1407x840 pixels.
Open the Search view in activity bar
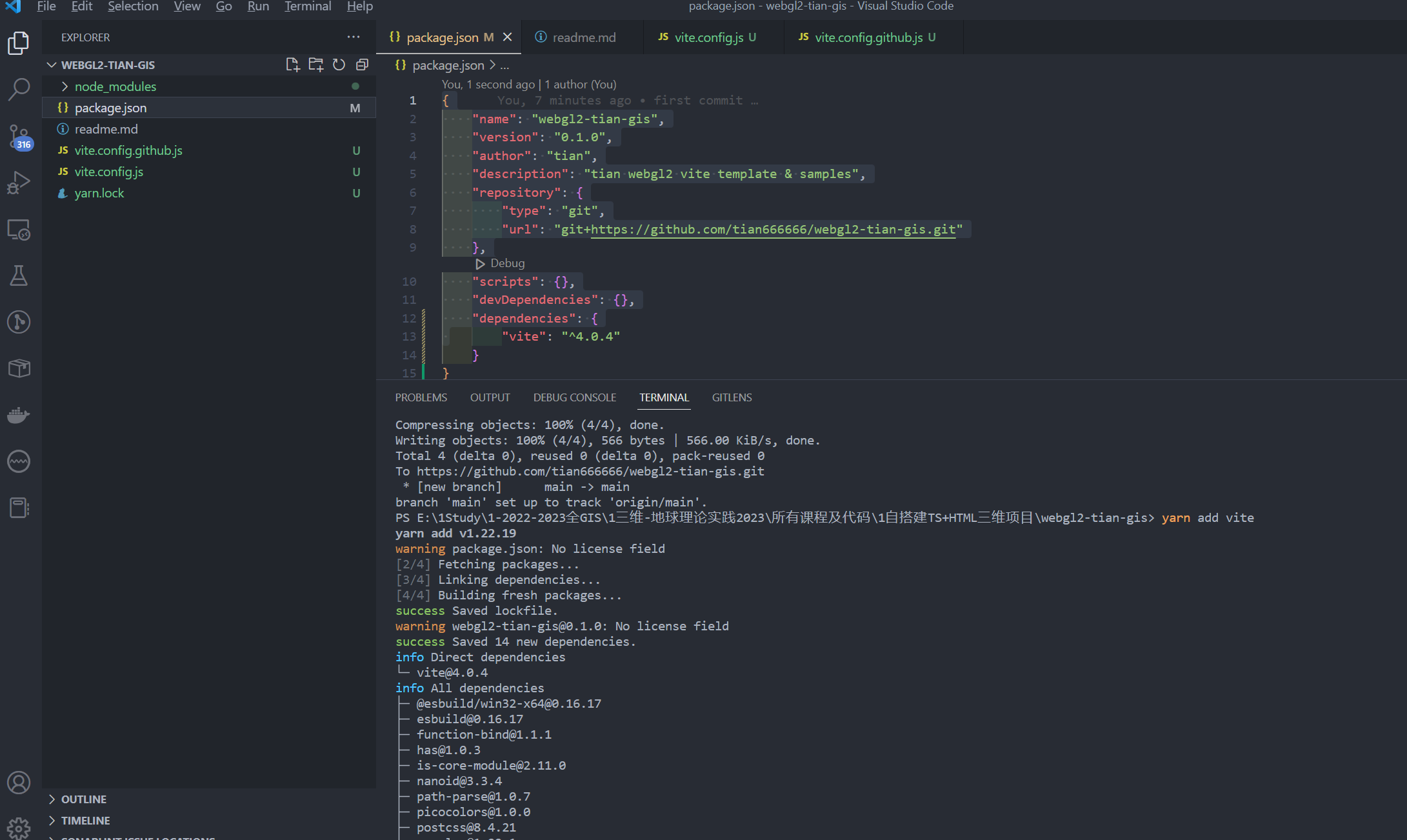pos(19,88)
